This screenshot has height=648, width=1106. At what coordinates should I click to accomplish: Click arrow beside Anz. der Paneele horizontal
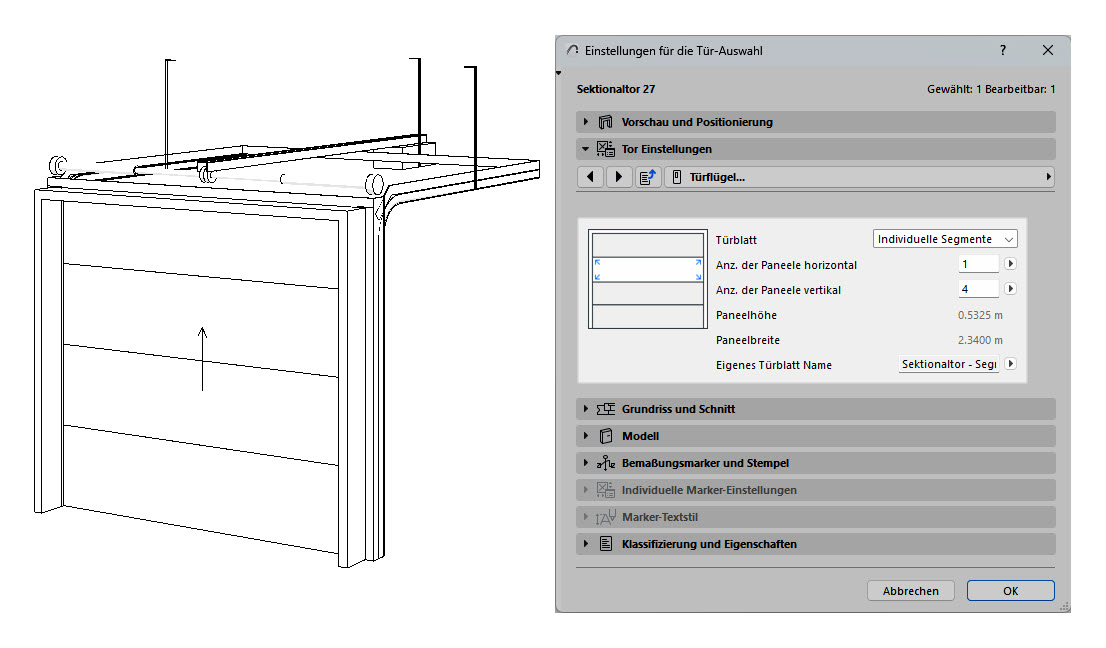coord(1010,264)
